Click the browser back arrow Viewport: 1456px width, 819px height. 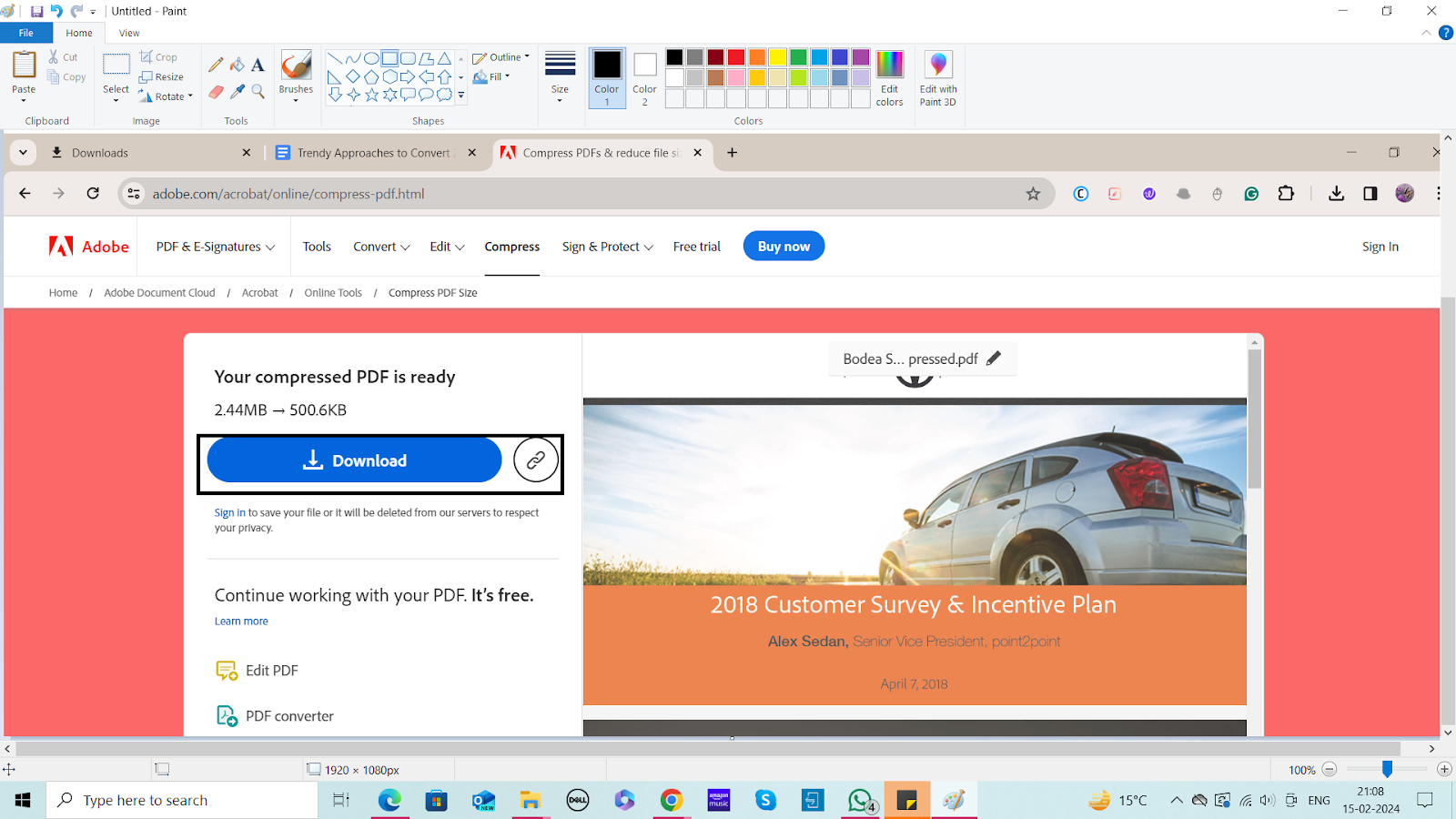(x=25, y=193)
